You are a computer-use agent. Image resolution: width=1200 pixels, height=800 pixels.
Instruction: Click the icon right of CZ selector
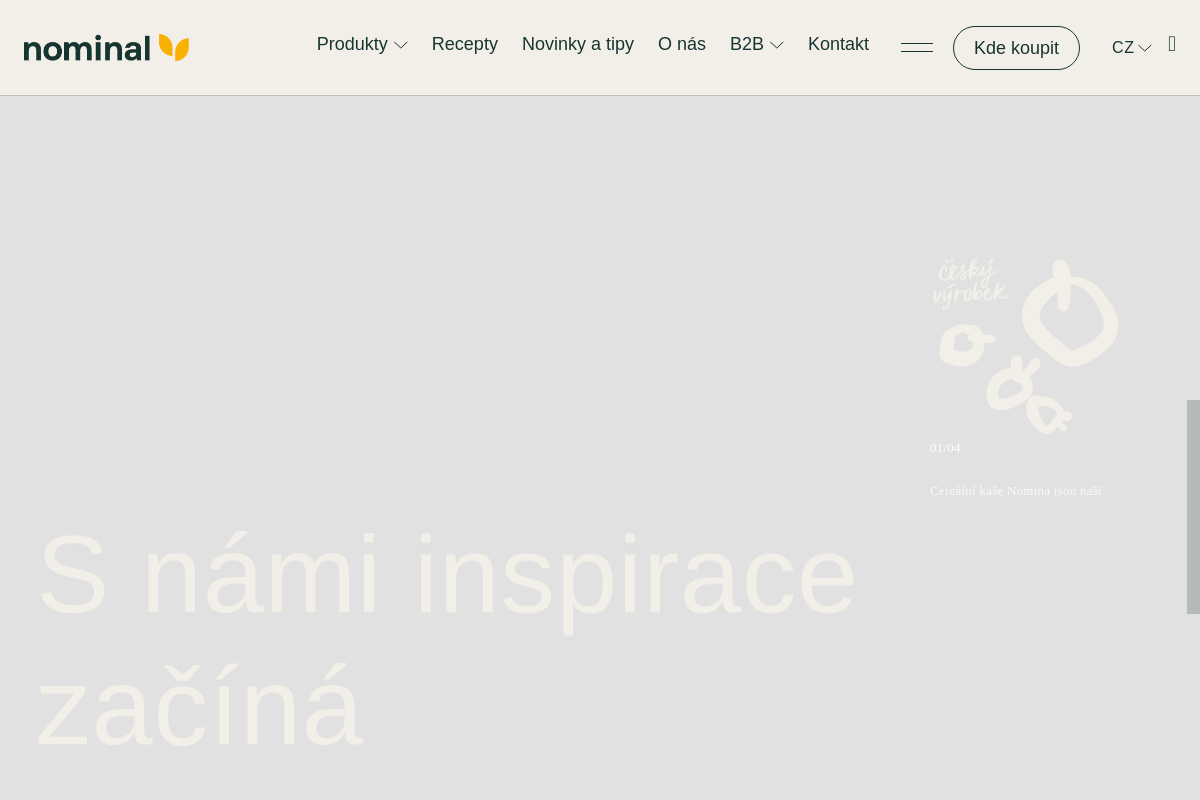click(1172, 44)
